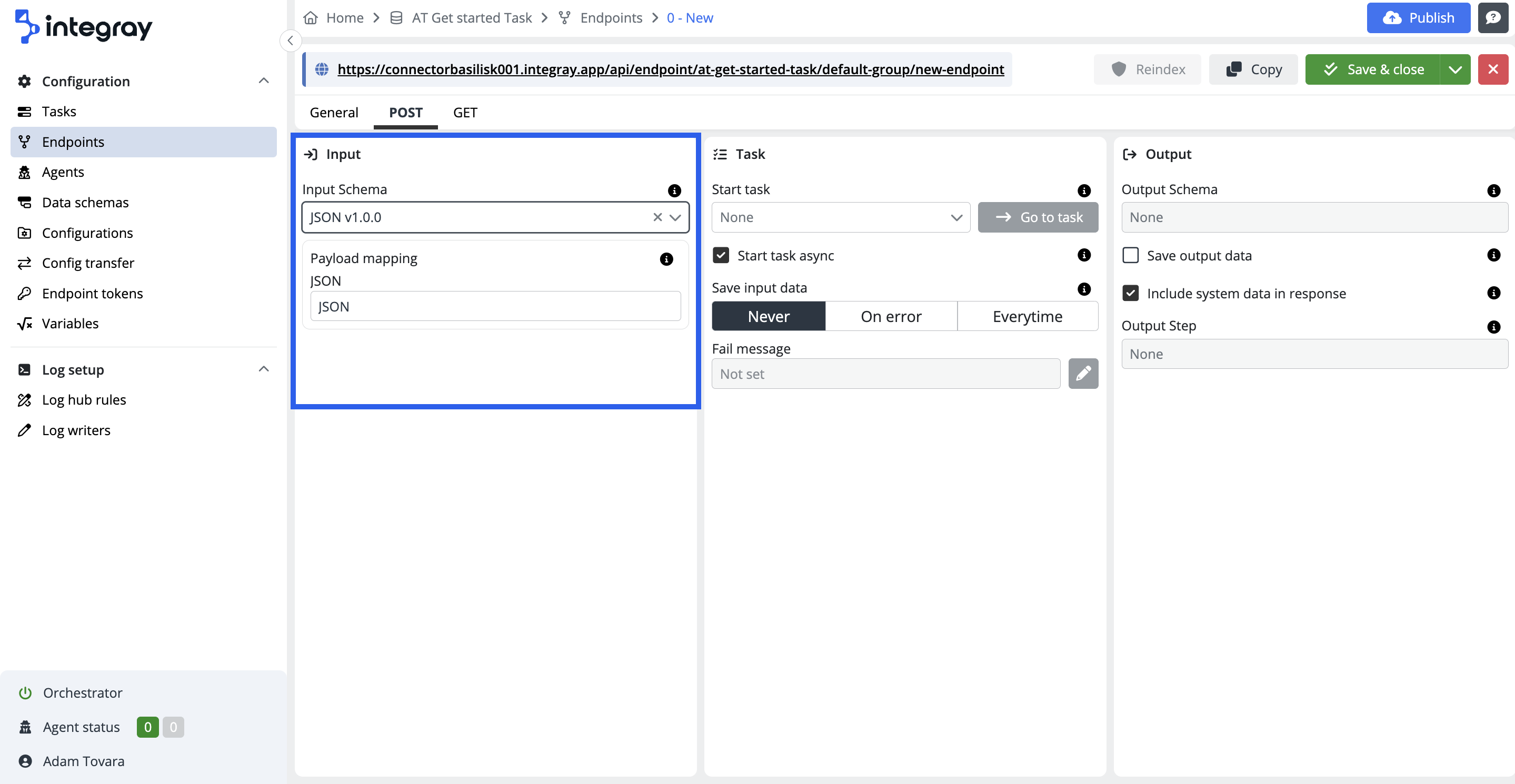Clear Input Schema selection with X icon

click(x=657, y=217)
